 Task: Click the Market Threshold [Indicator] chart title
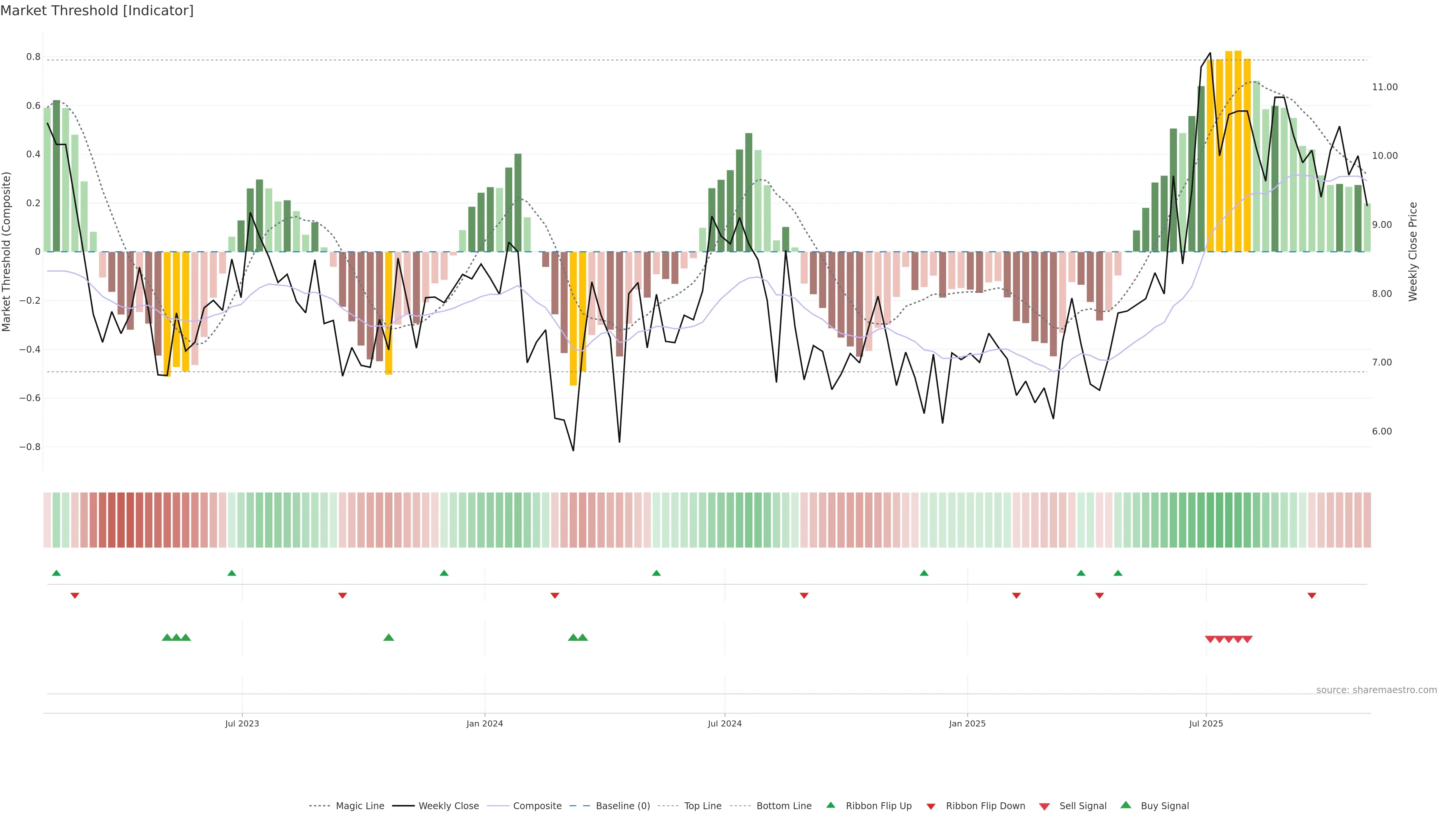pos(97,11)
